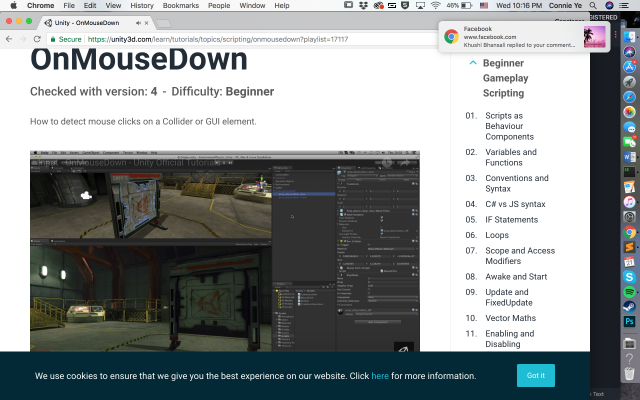Open the Help menu
The width and height of the screenshot is (640, 400).
coord(282,5)
